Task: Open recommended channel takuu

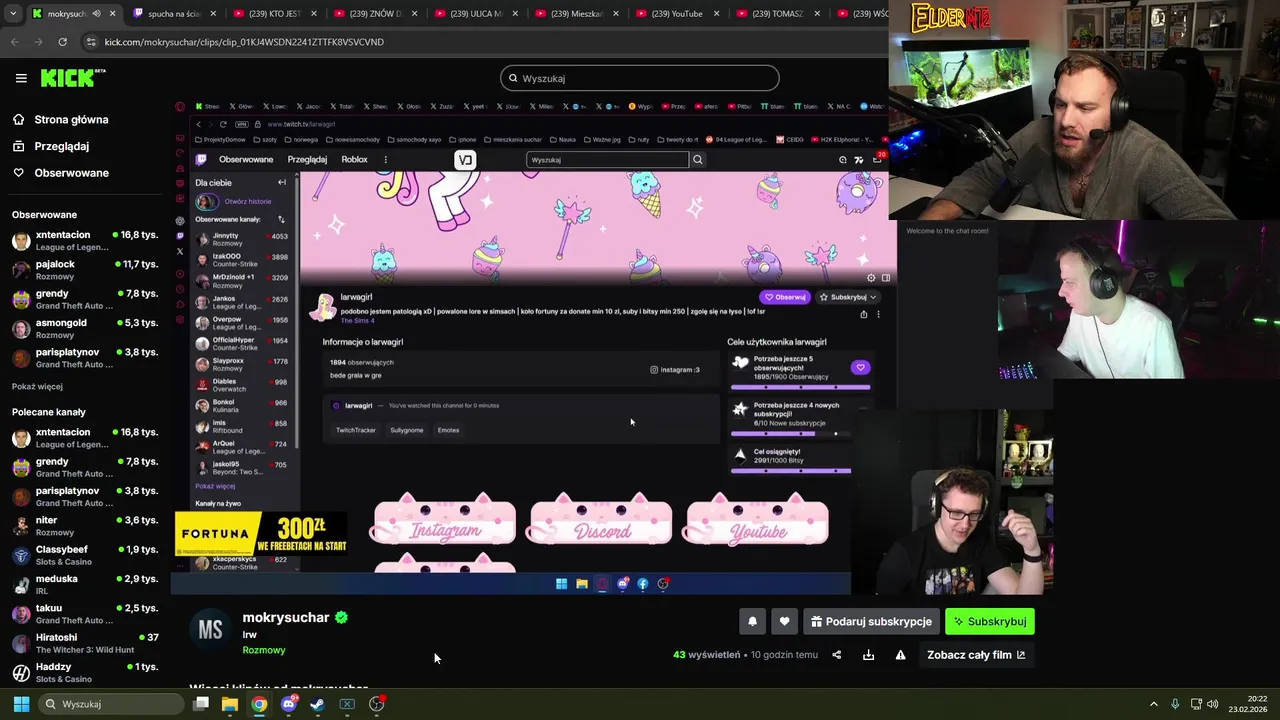Action: pyautogui.click(x=85, y=614)
